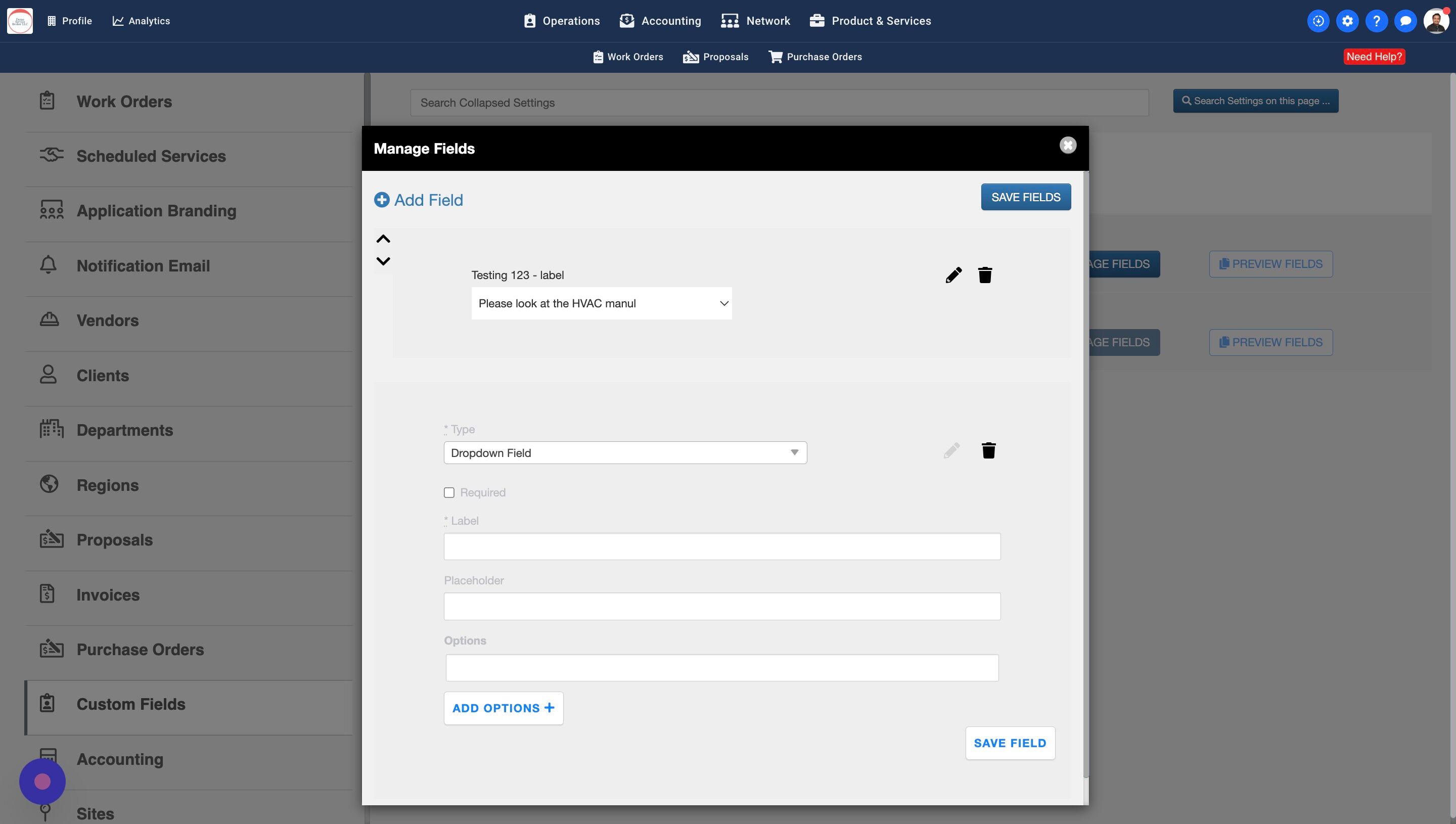Open the chat bubble icon in header

pyautogui.click(x=1405, y=21)
